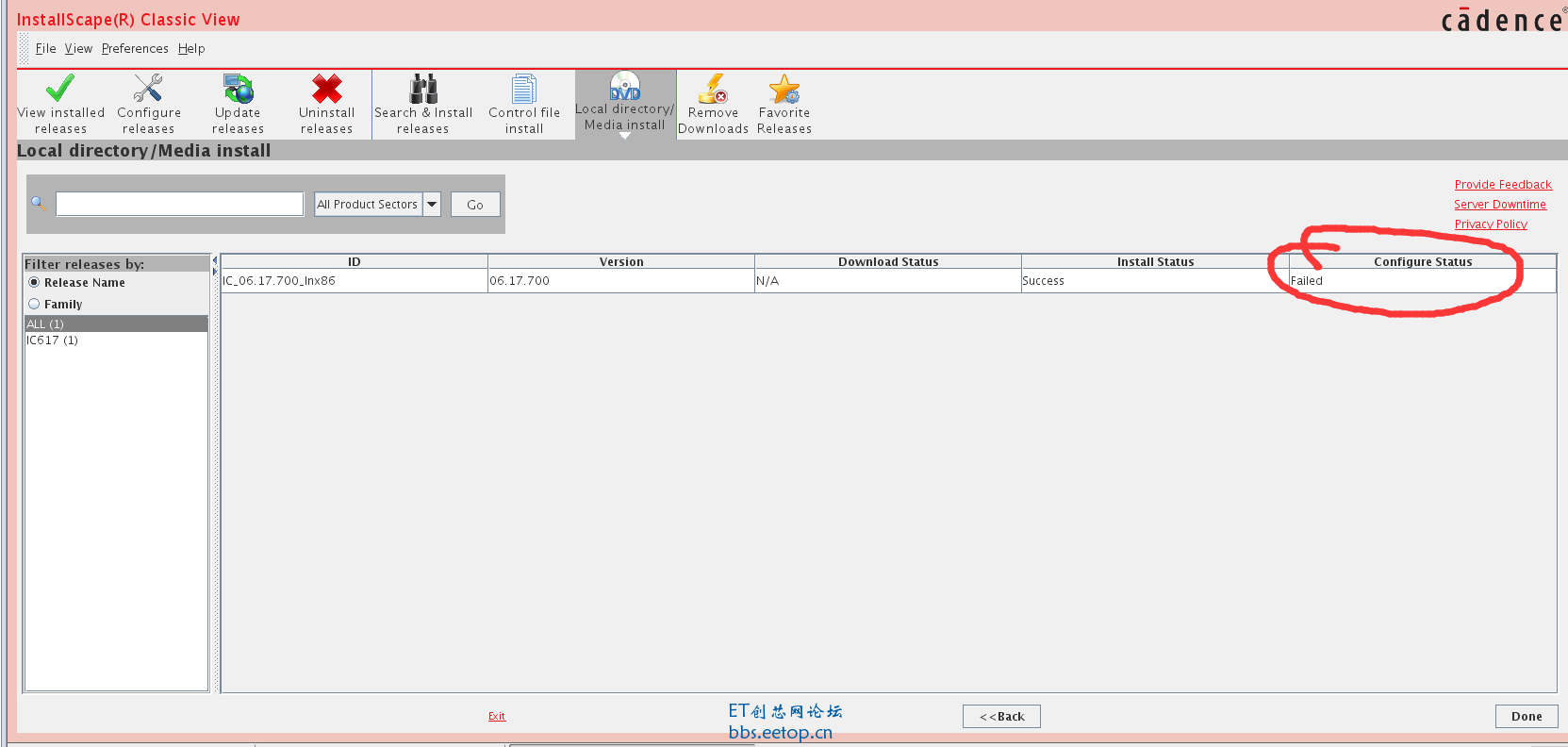Open the Preferences menu
Image resolution: width=1568 pixels, height=747 pixels.
(x=135, y=49)
